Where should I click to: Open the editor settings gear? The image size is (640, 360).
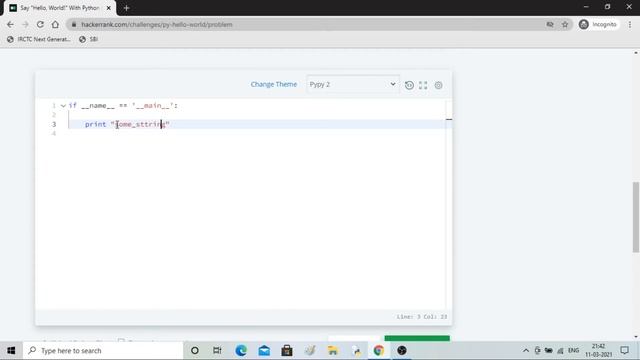(438, 85)
